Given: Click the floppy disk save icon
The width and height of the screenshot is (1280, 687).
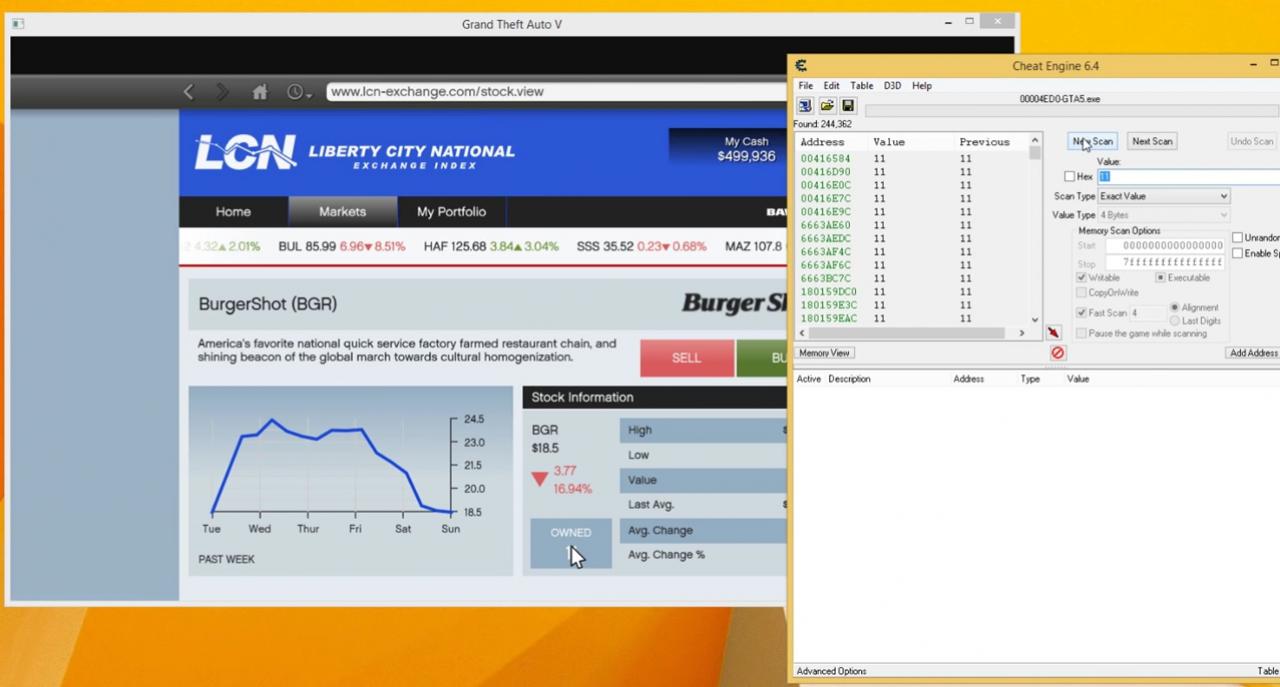Looking at the screenshot, I should (848, 106).
